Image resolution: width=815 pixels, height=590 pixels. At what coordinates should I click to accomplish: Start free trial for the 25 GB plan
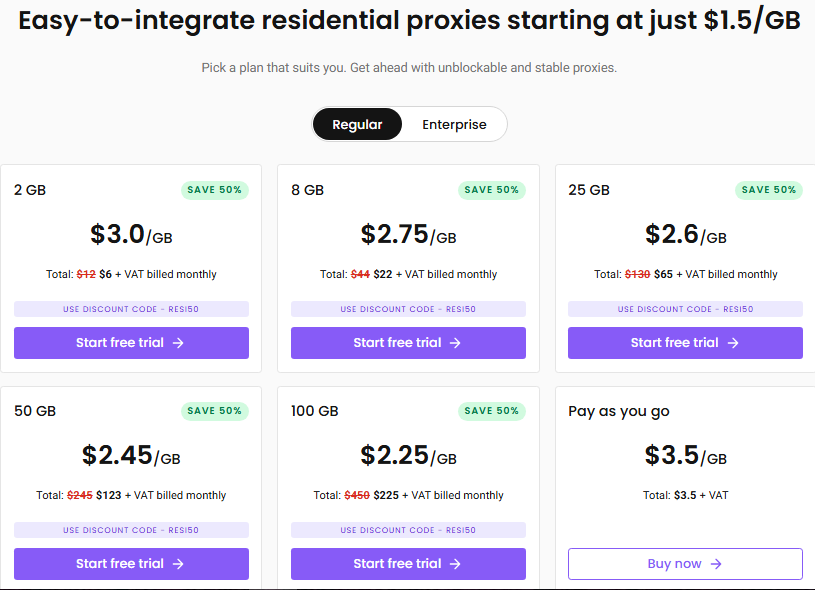click(x=675, y=343)
